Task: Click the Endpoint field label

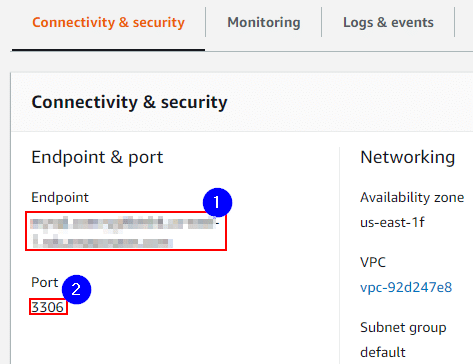Action: coord(60,197)
